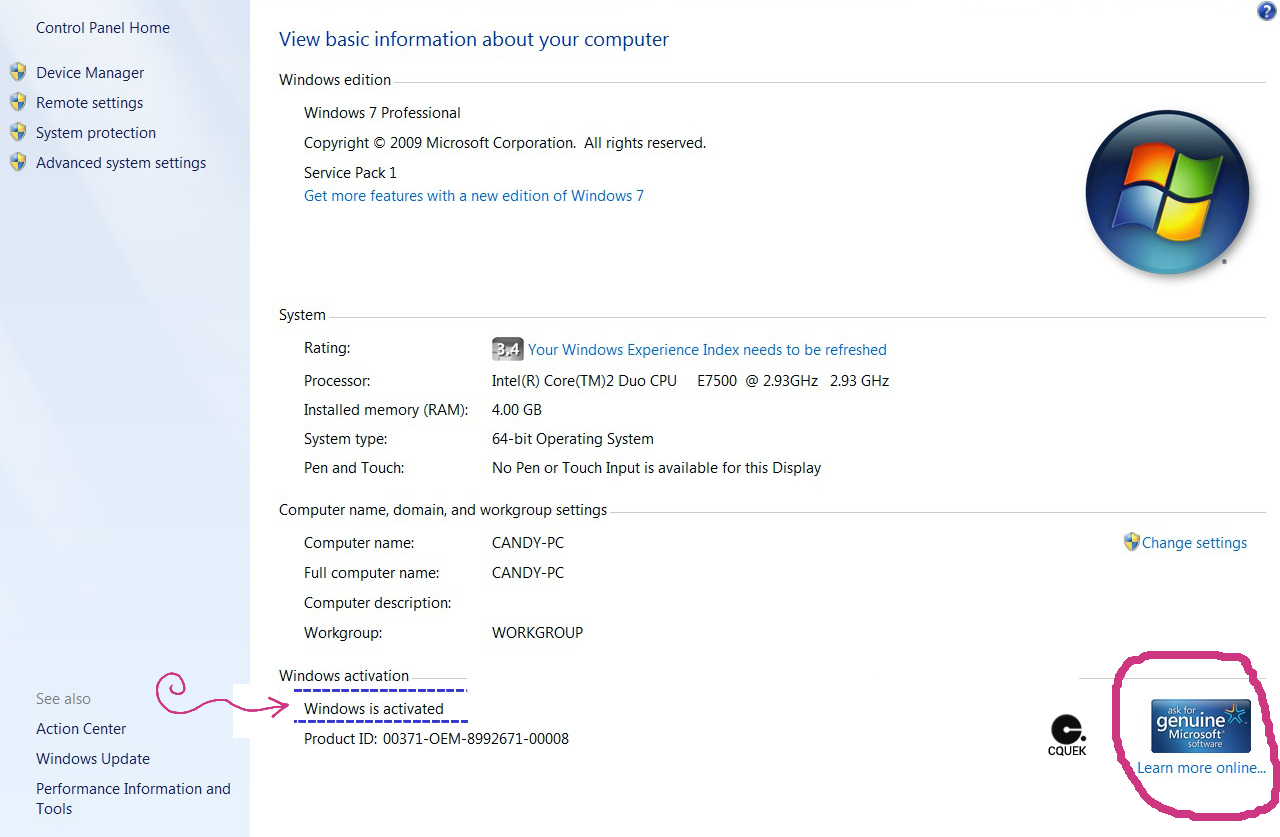This screenshot has height=837, width=1280.
Task: Click the Copyright 2009 Microsoft Corporation line
Action: click(505, 143)
